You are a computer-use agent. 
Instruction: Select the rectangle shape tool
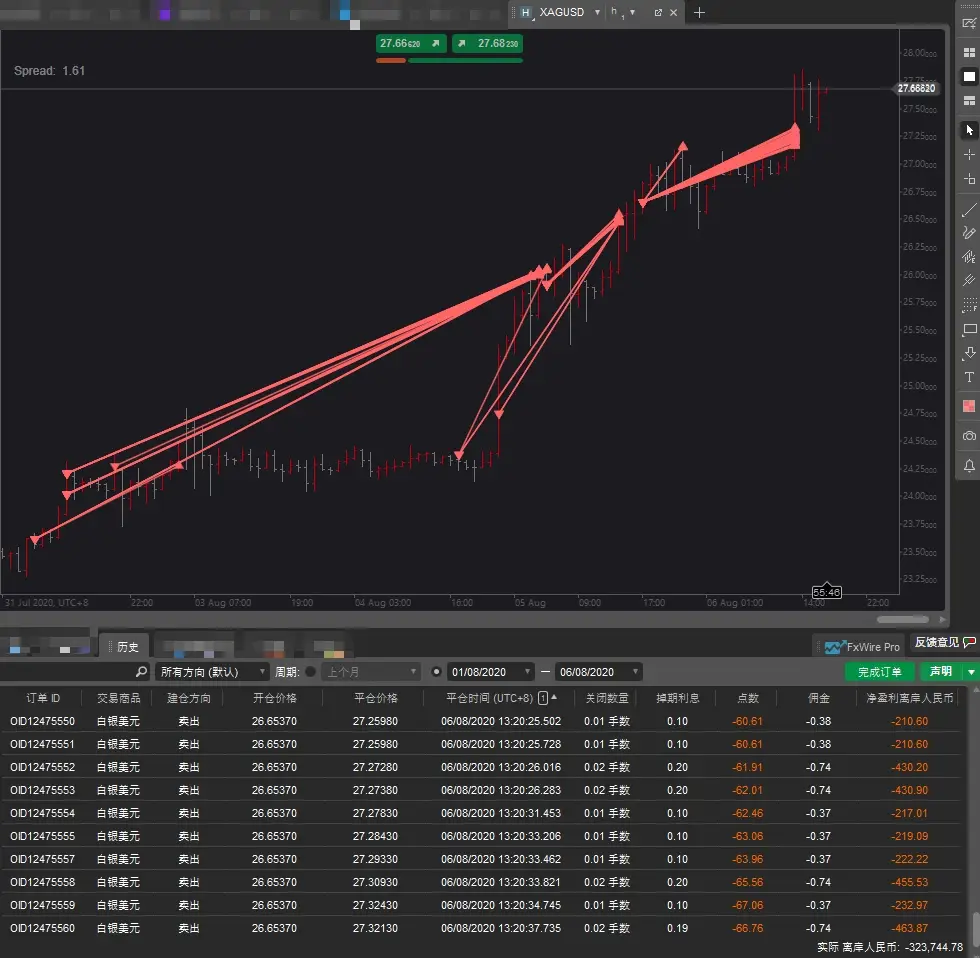(969, 329)
